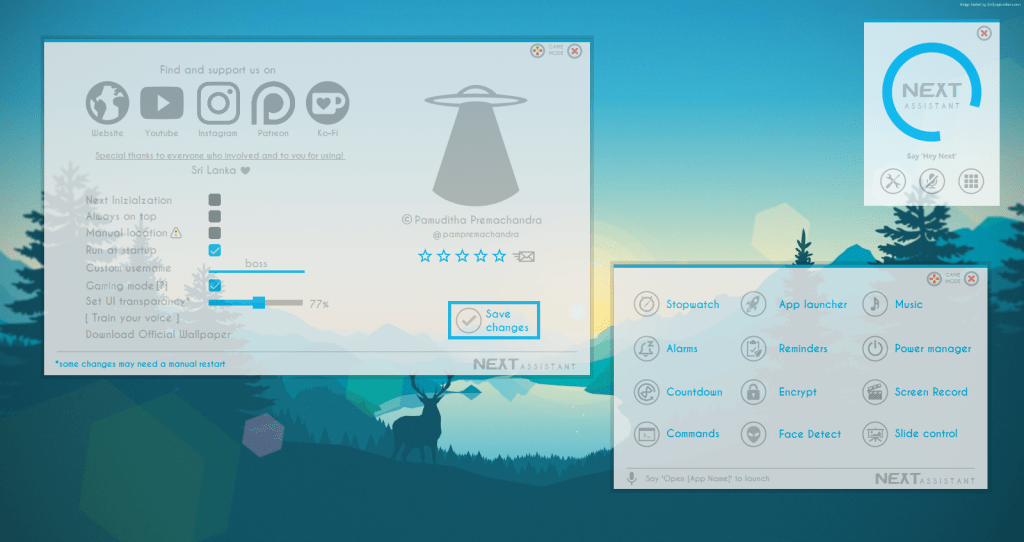Click the microphone mute icon in assistant widget
The image size is (1024, 542).
(x=932, y=181)
